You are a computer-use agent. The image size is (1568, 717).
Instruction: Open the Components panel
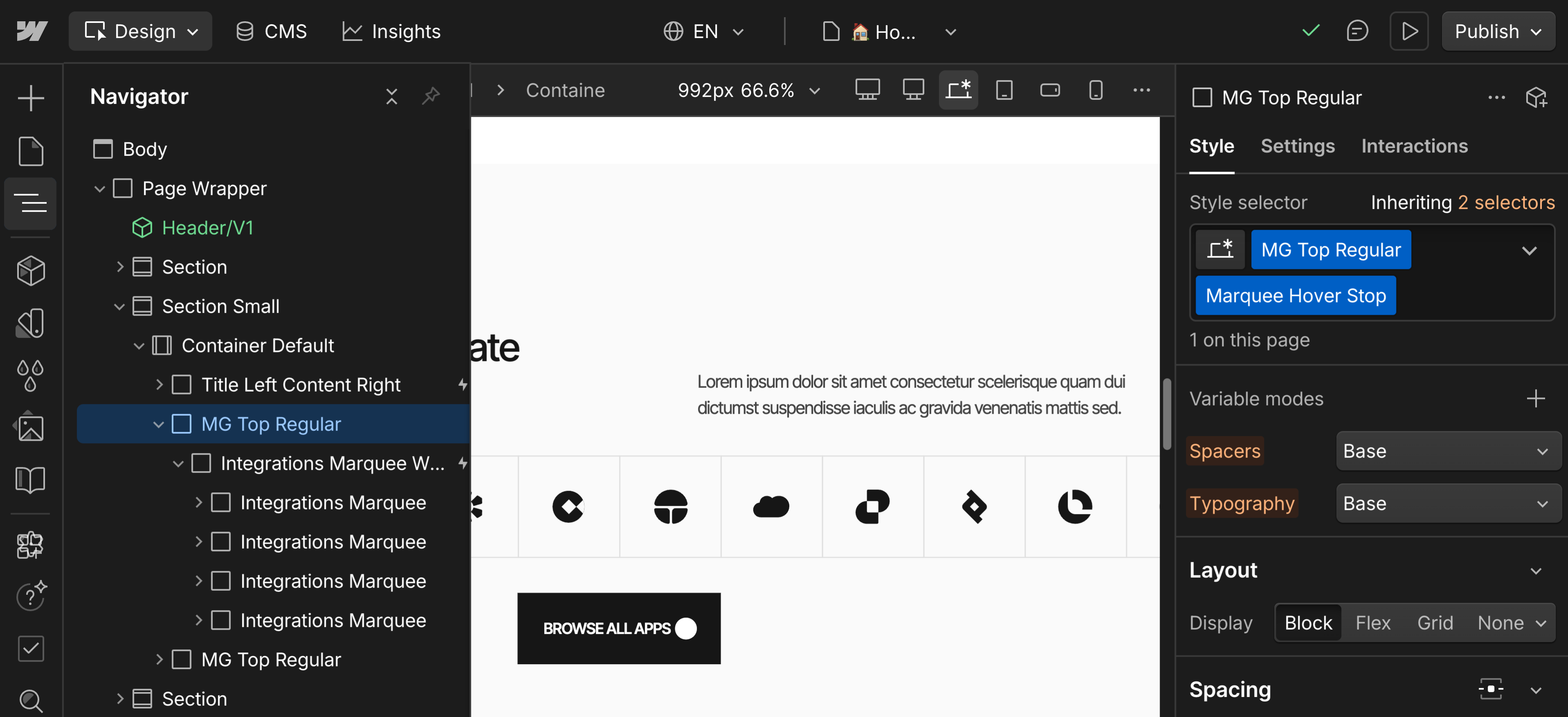pyautogui.click(x=30, y=271)
